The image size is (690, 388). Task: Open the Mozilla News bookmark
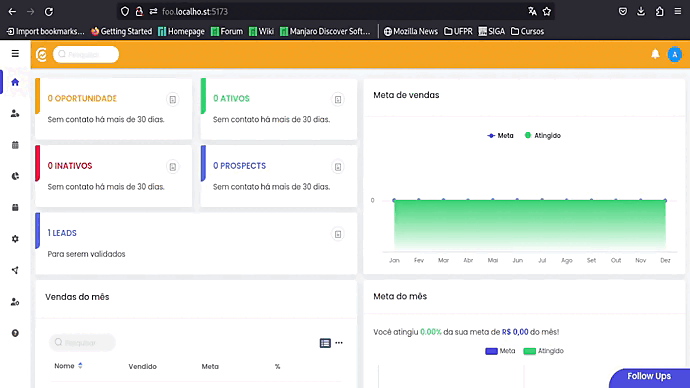click(x=411, y=31)
